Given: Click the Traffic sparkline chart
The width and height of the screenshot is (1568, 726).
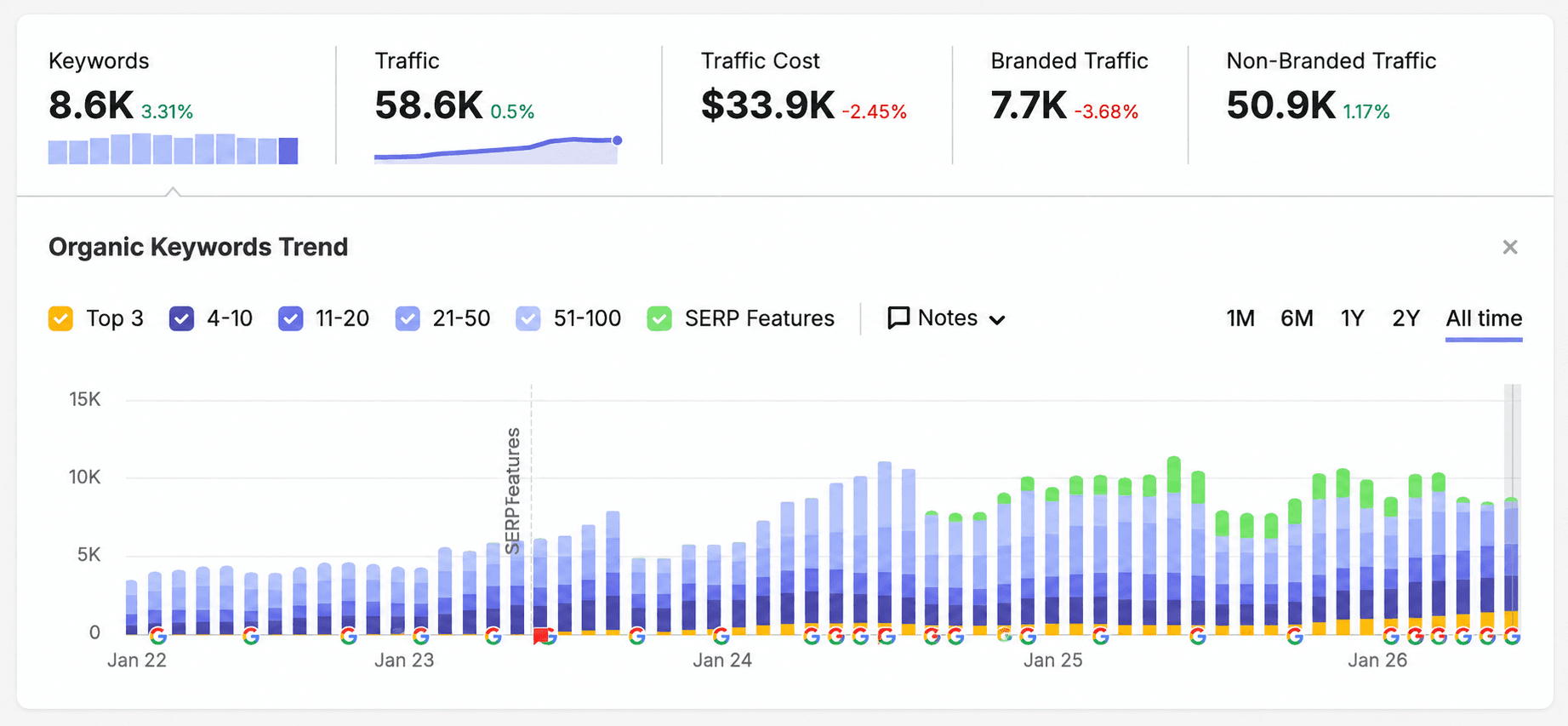Looking at the screenshot, I should [498, 149].
